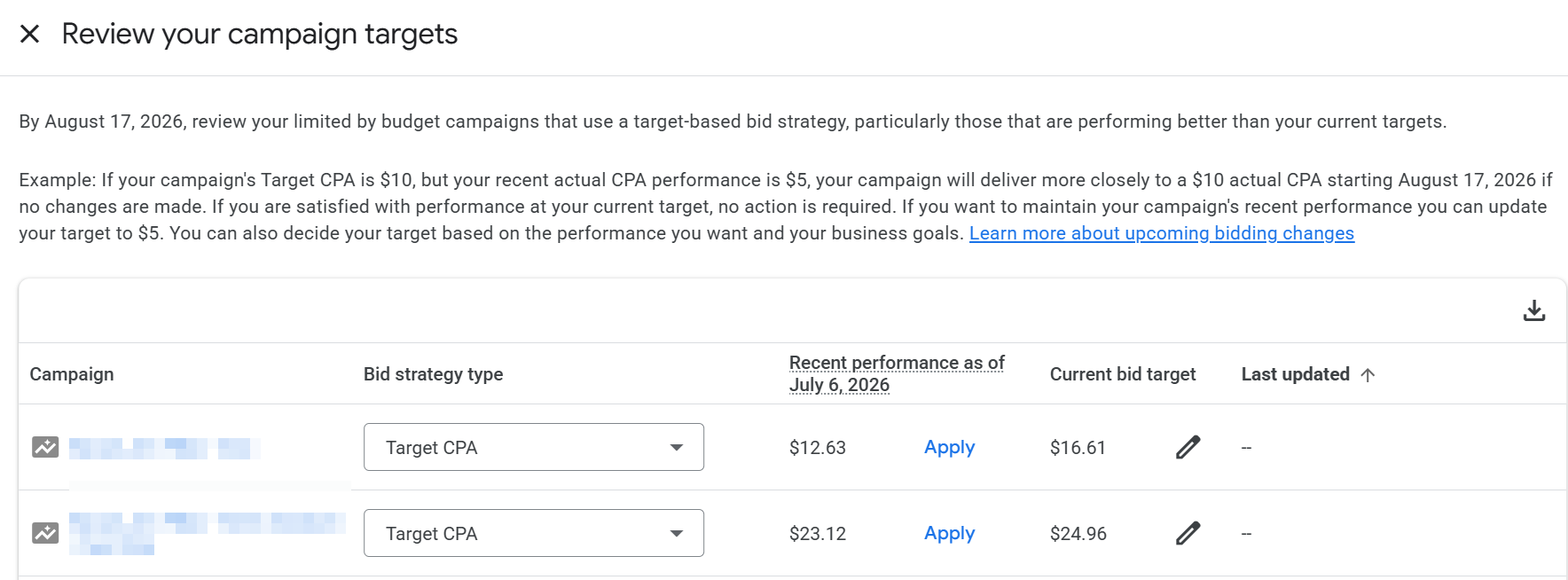Select the $12.63 recent performance value

[x=818, y=448]
